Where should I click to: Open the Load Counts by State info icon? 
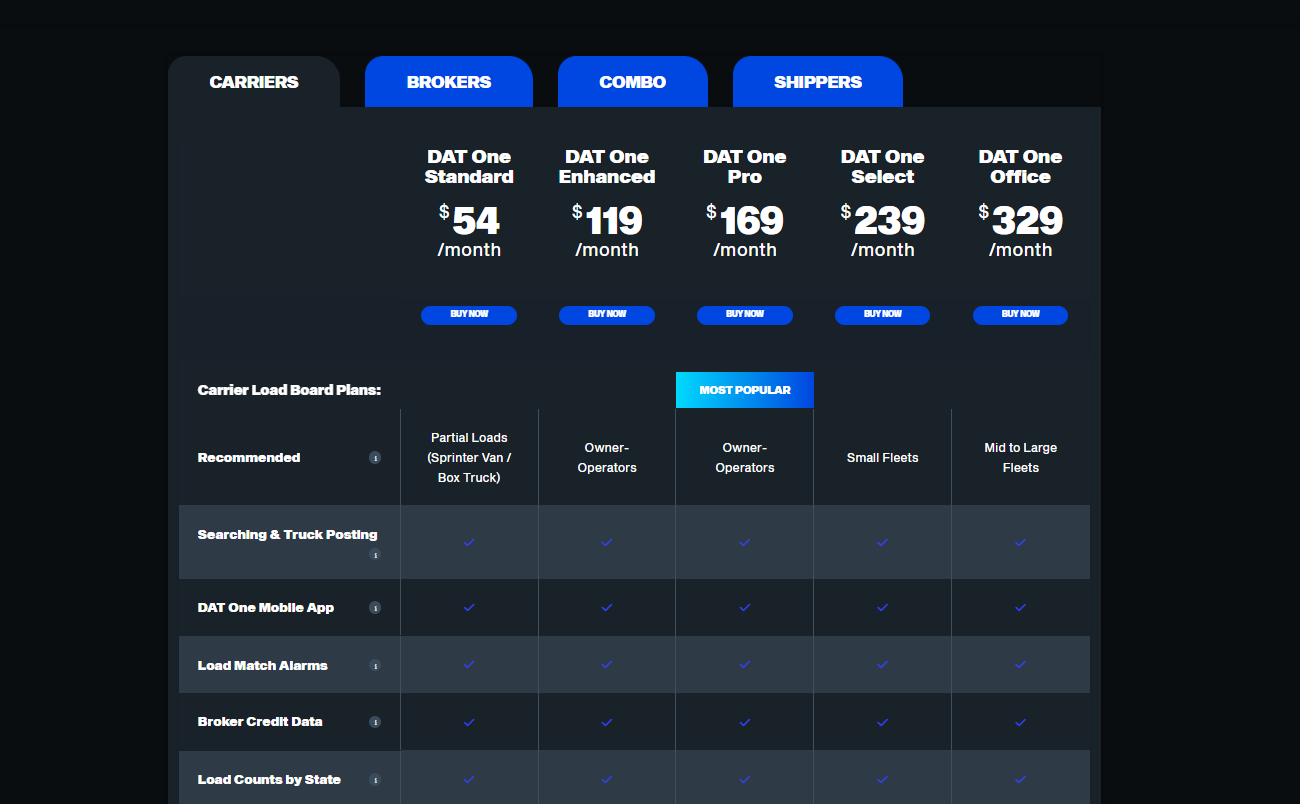coord(375,780)
